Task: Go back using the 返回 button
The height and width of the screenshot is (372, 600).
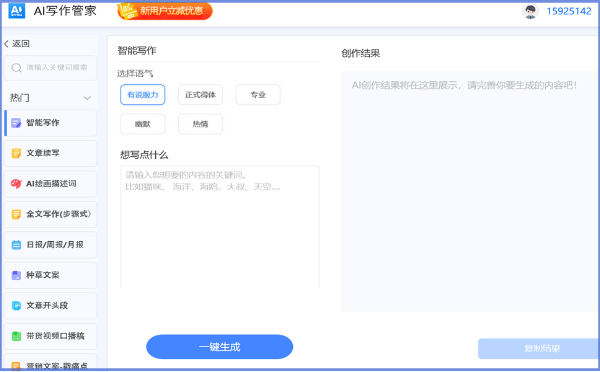Action: 17,44
